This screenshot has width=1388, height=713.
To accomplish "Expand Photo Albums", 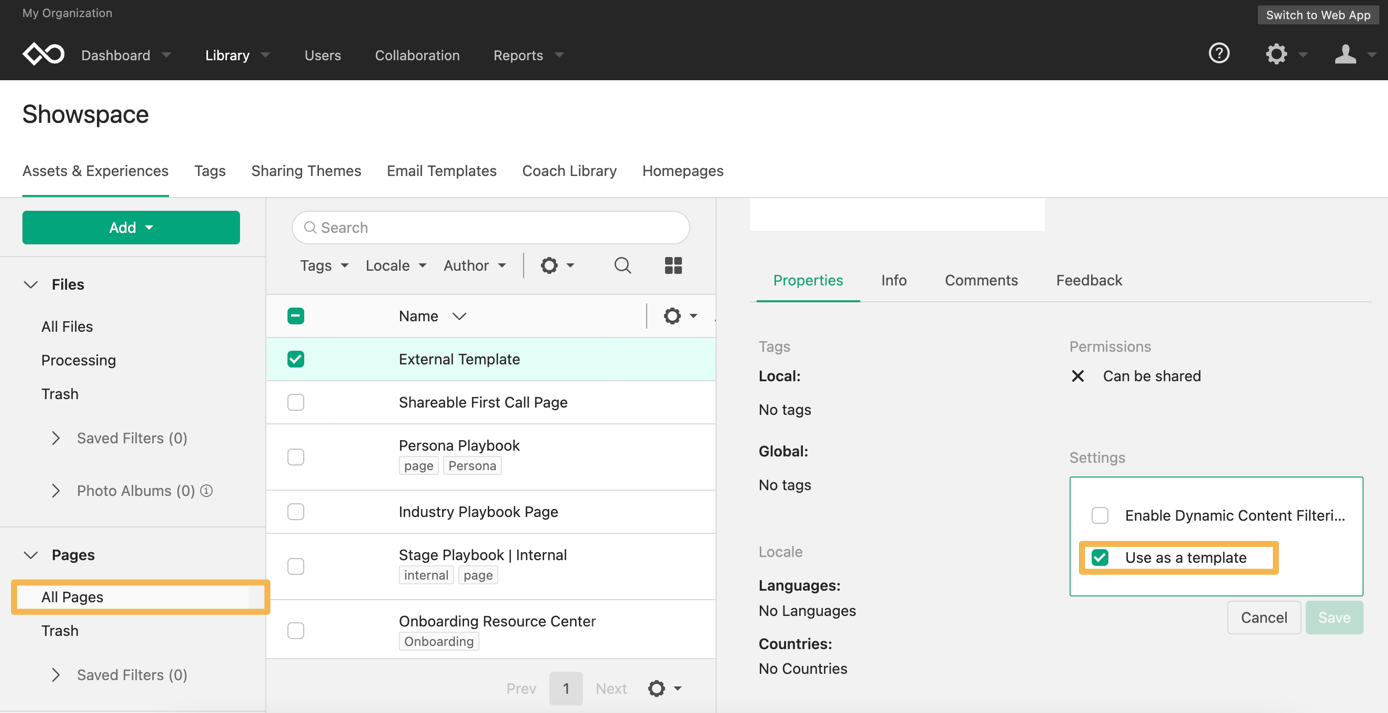I will tap(56, 491).
